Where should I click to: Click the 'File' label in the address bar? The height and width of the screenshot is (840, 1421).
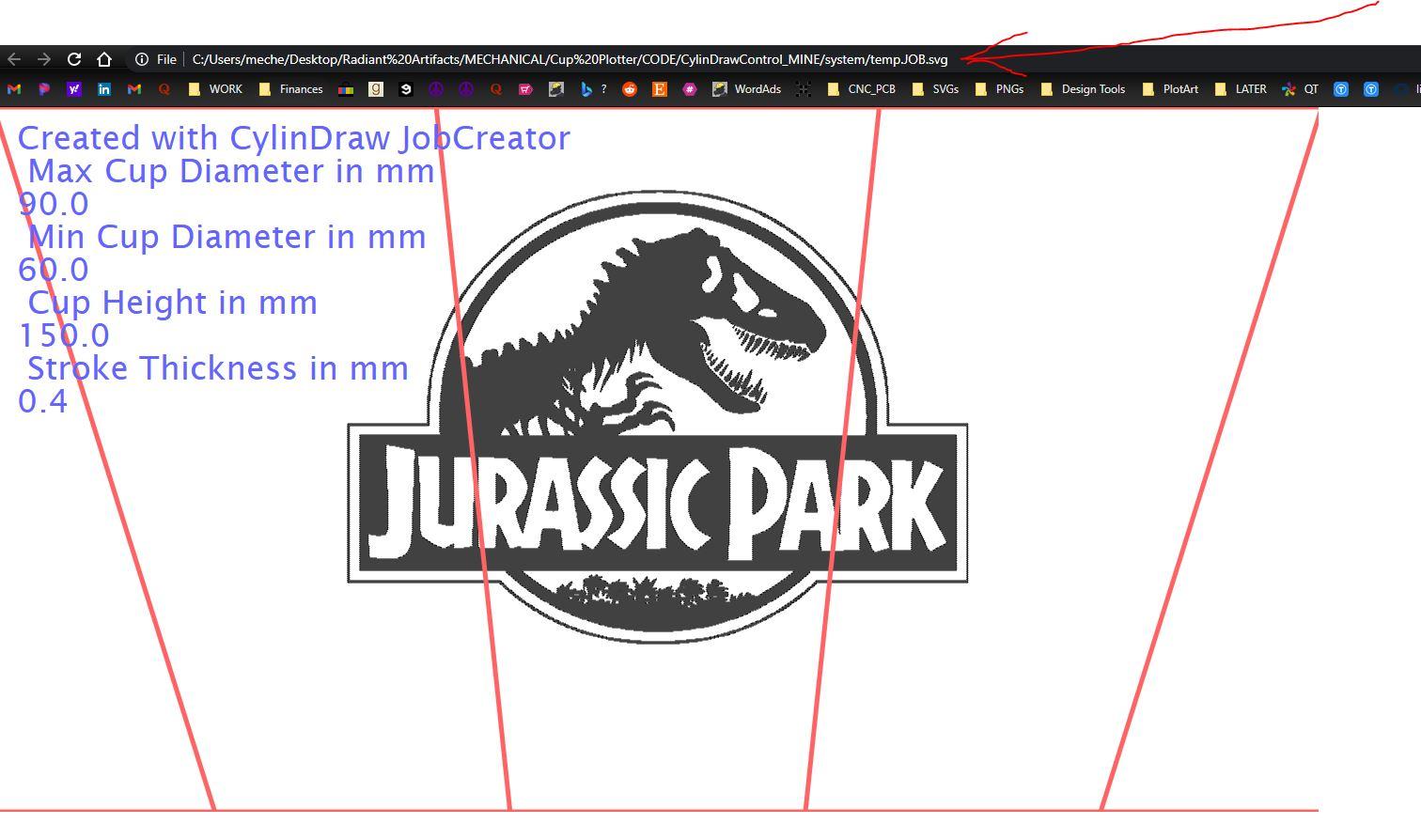click(x=166, y=59)
